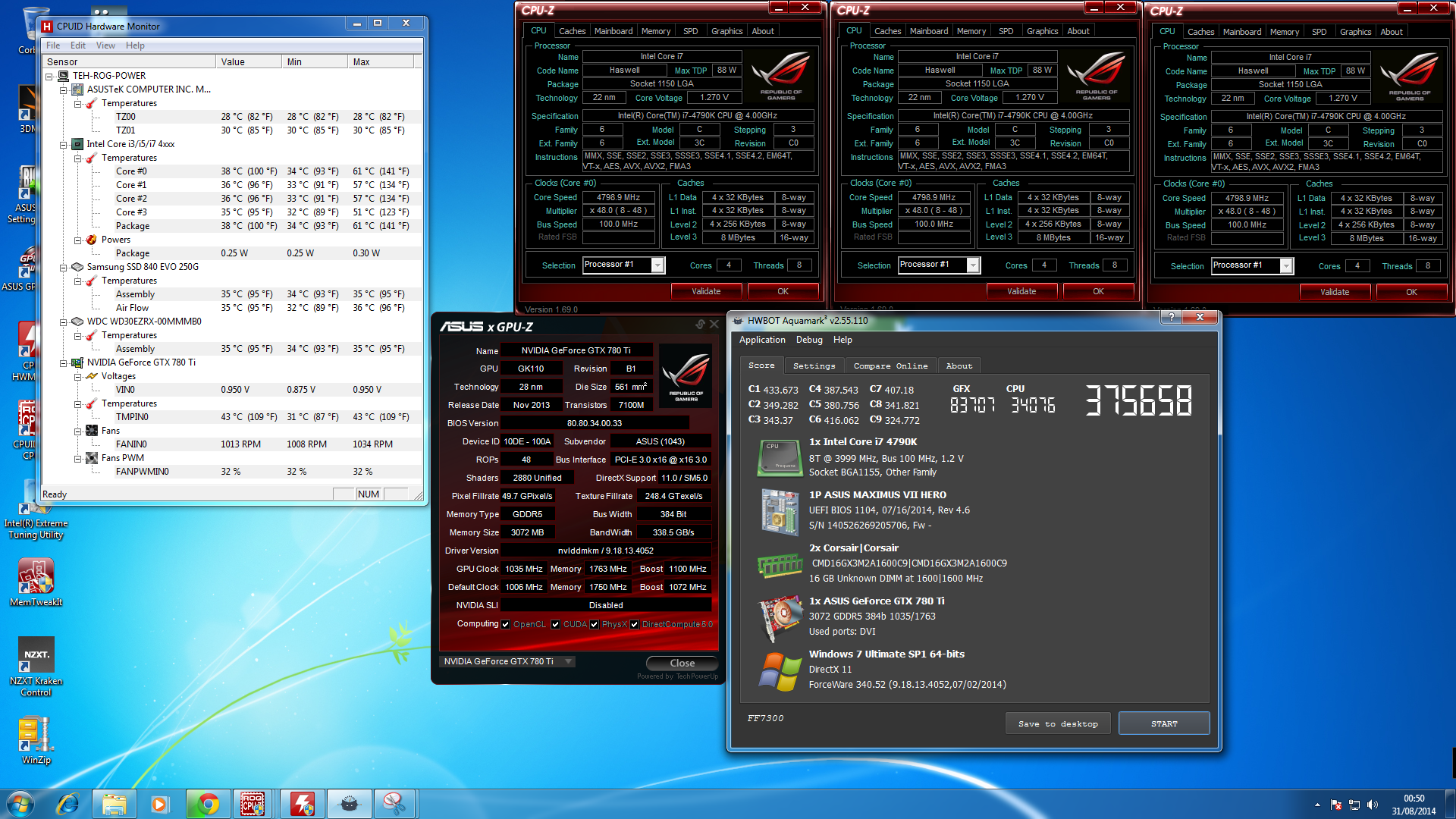This screenshot has width=1456, height=819.
Task: Toggle DirectCompute 5.0 checkbox
Action: pyautogui.click(x=635, y=624)
